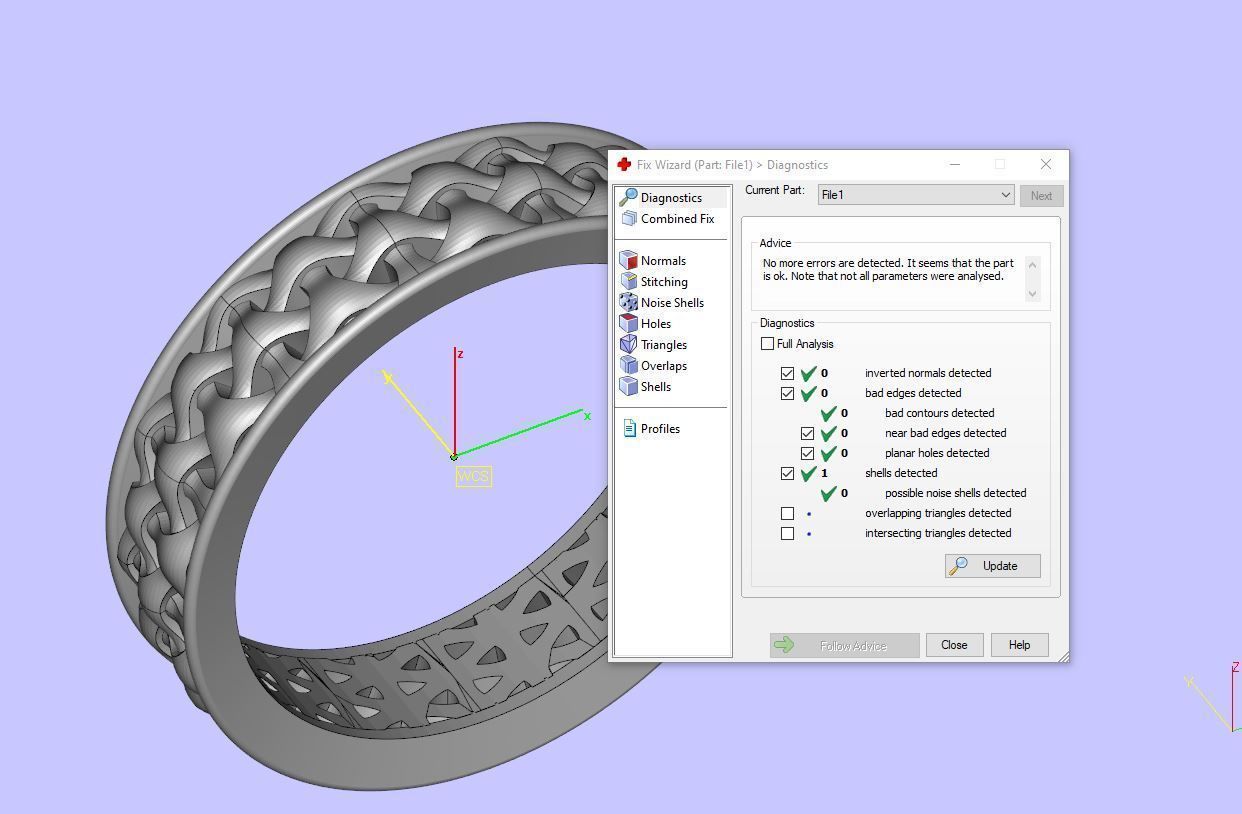Enable intersecting triangles detected checkbox

pyautogui.click(x=787, y=533)
